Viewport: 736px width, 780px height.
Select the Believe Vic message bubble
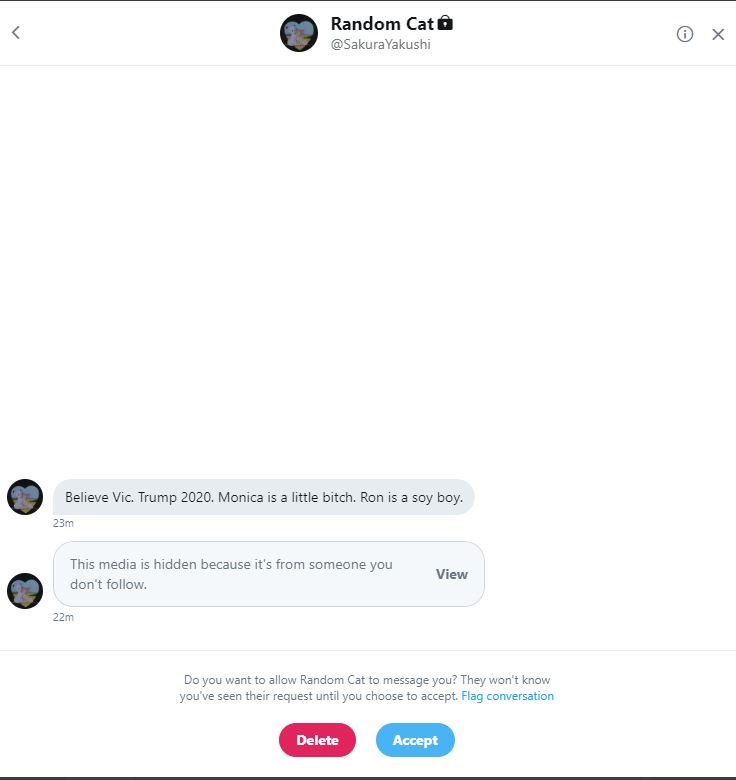pyautogui.click(x=264, y=497)
